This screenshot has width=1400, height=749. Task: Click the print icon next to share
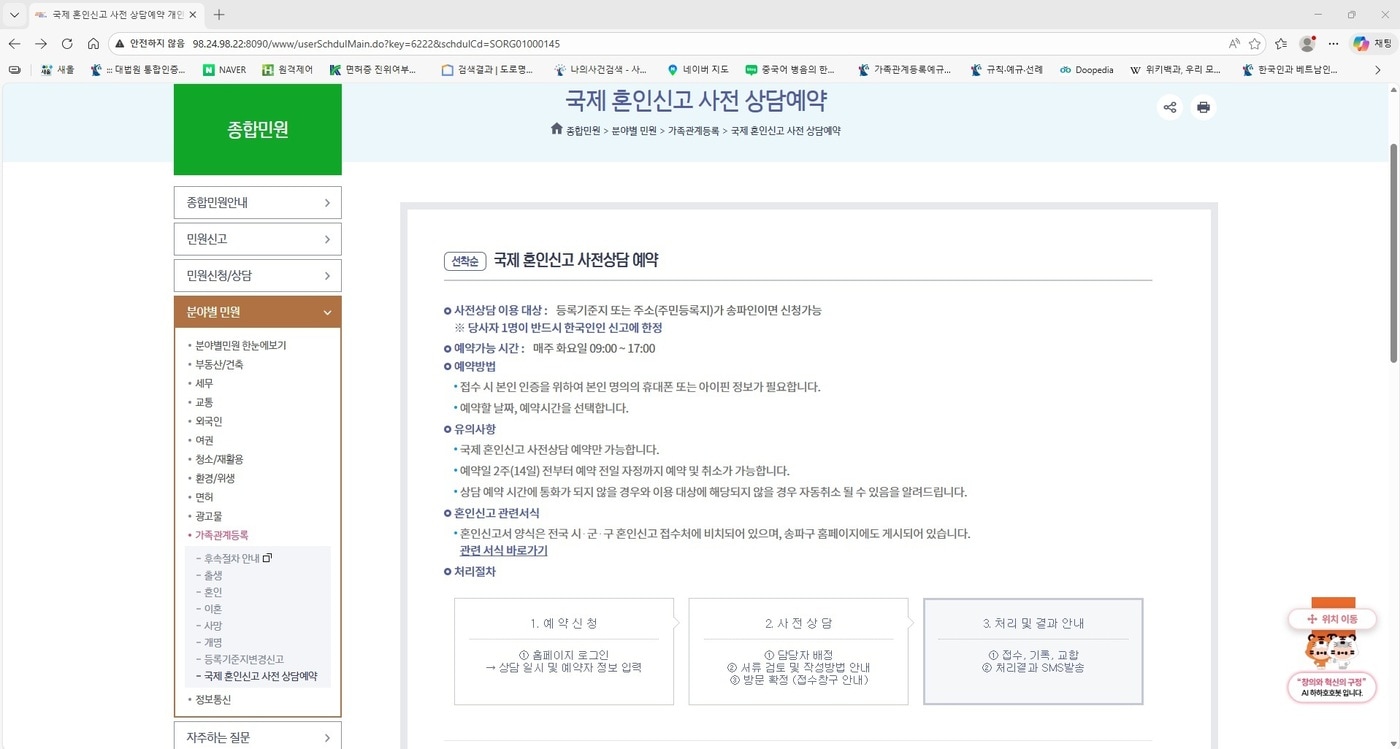coord(1203,107)
